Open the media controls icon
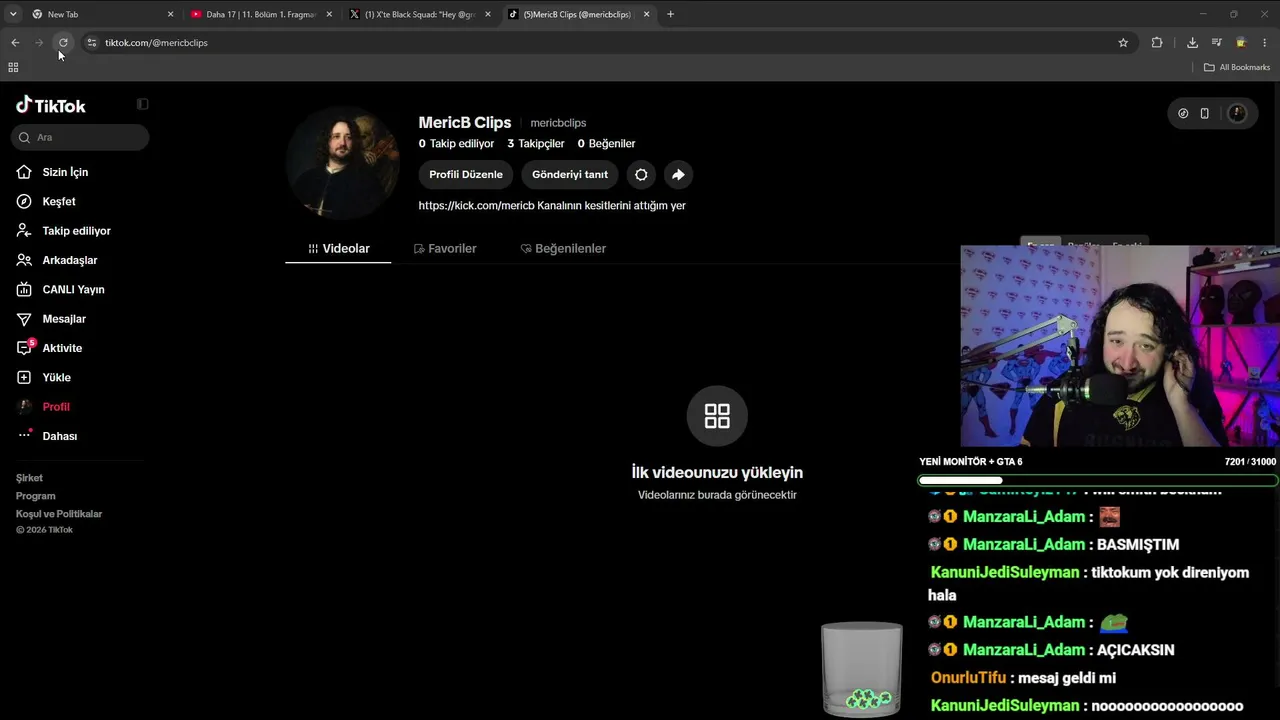This screenshot has height=720, width=1280. pyautogui.click(x=1216, y=43)
